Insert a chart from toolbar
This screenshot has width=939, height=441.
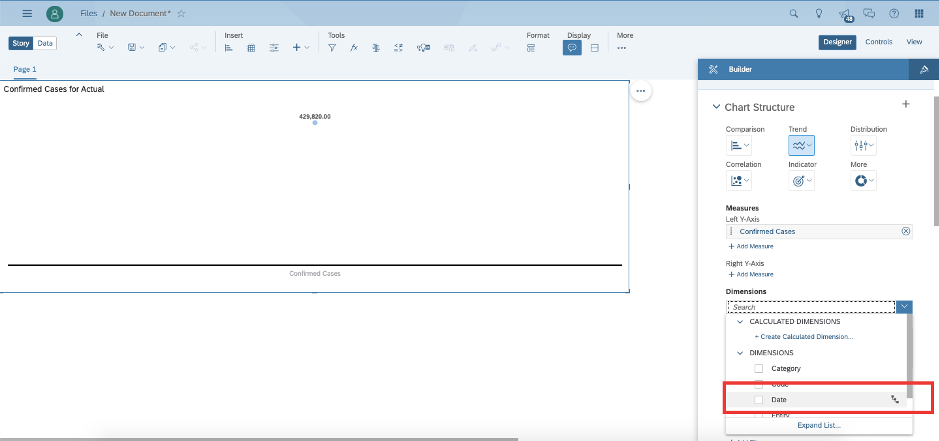click(x=229, y=48)
